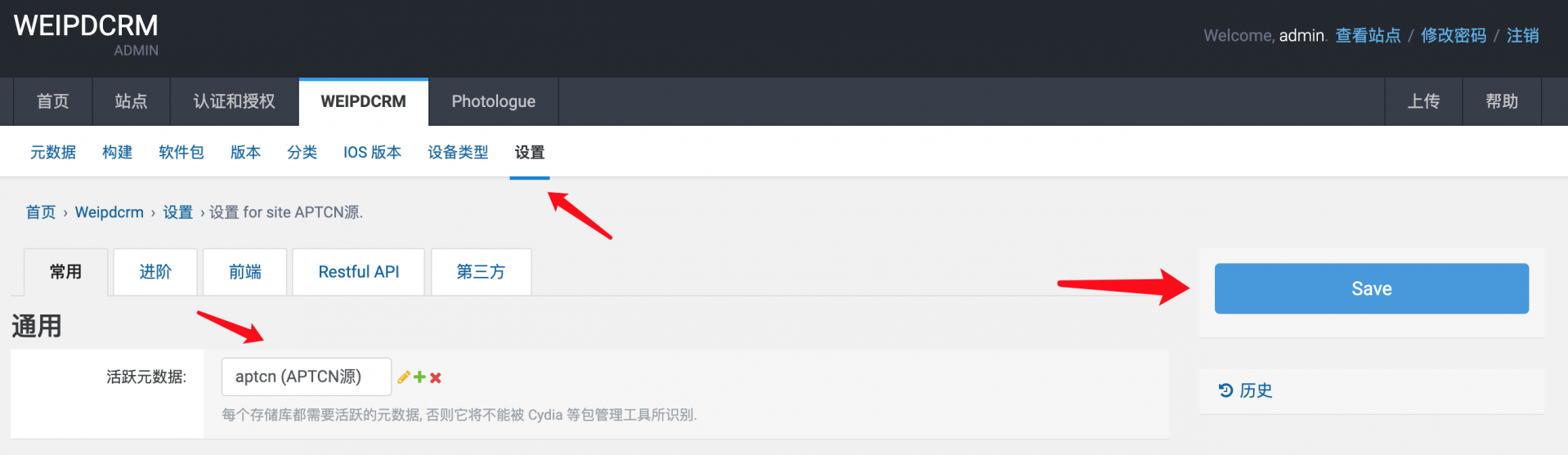Click the 修改密码 link
Screen dimensions: 1568x455
pos(1454,35)
